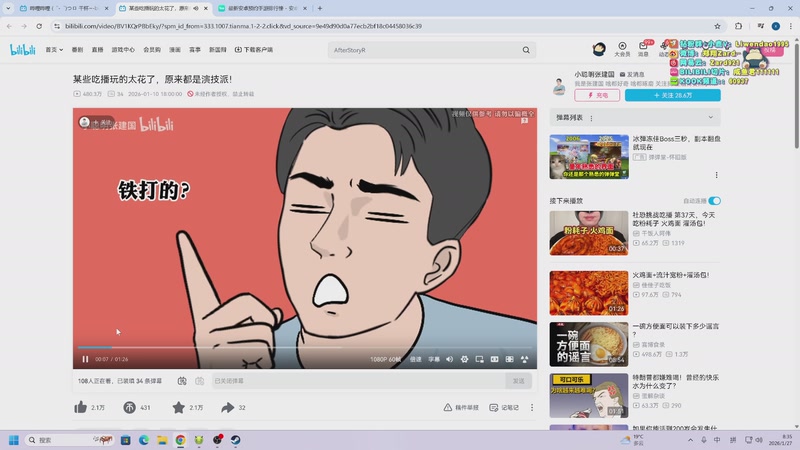This screenshot has width=800, height=450.
Task: Open uploader name 小聪咧张建国
Action: tap(594, 74)
